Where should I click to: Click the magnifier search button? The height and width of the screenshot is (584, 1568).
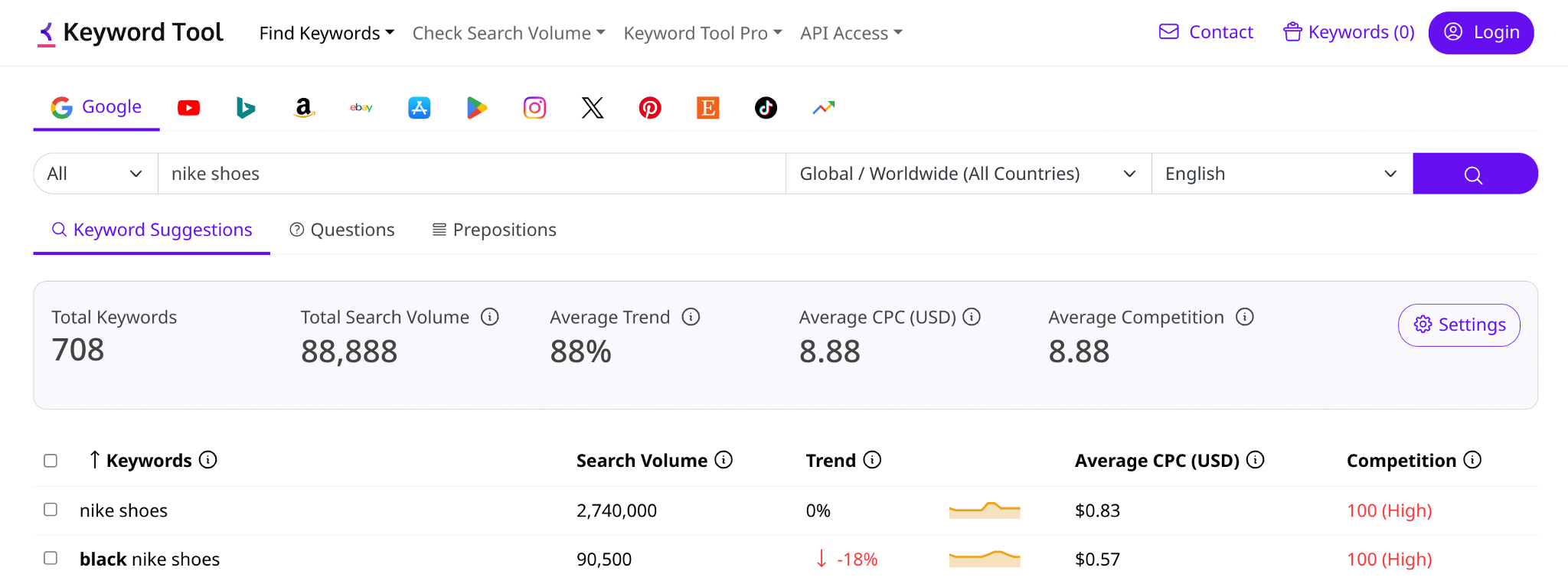click(1475, 174)
